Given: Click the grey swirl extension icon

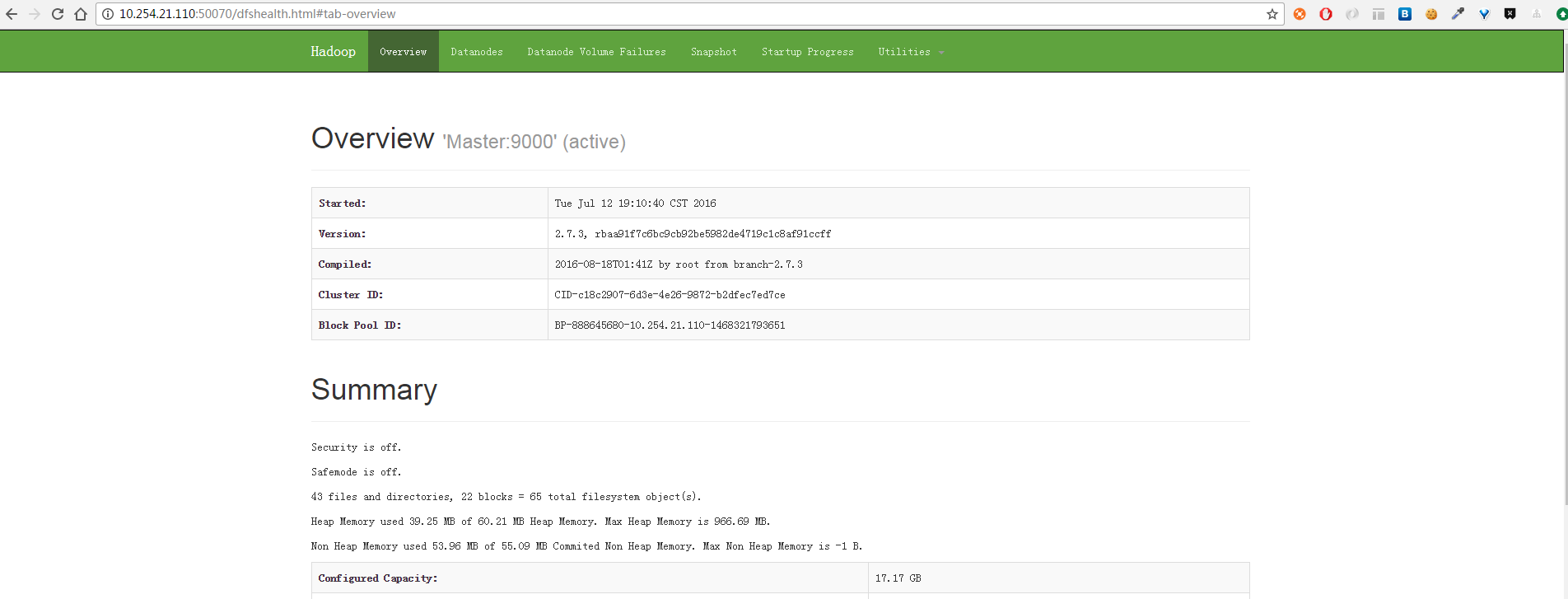Looking at the screenshot, I should [x=1352, y=14].
